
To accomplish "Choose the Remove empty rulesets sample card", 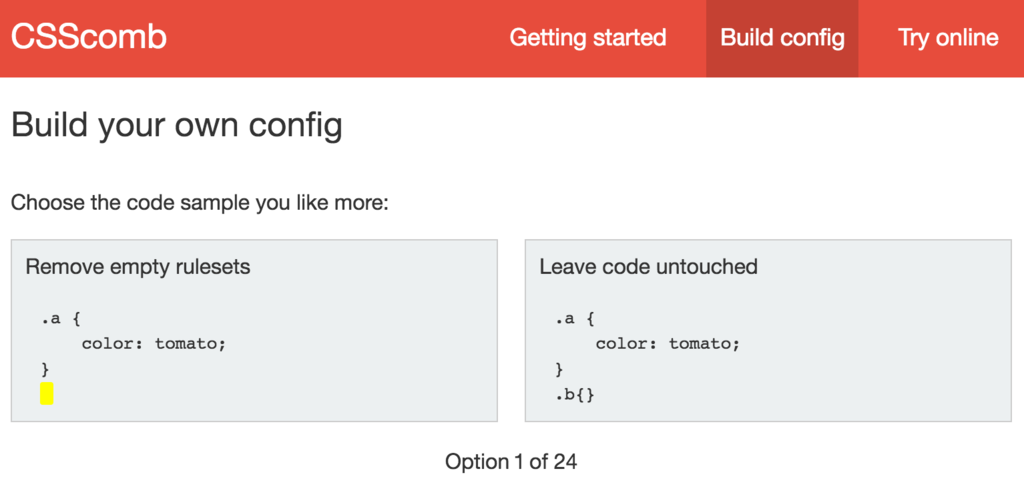I will (254, 330).
